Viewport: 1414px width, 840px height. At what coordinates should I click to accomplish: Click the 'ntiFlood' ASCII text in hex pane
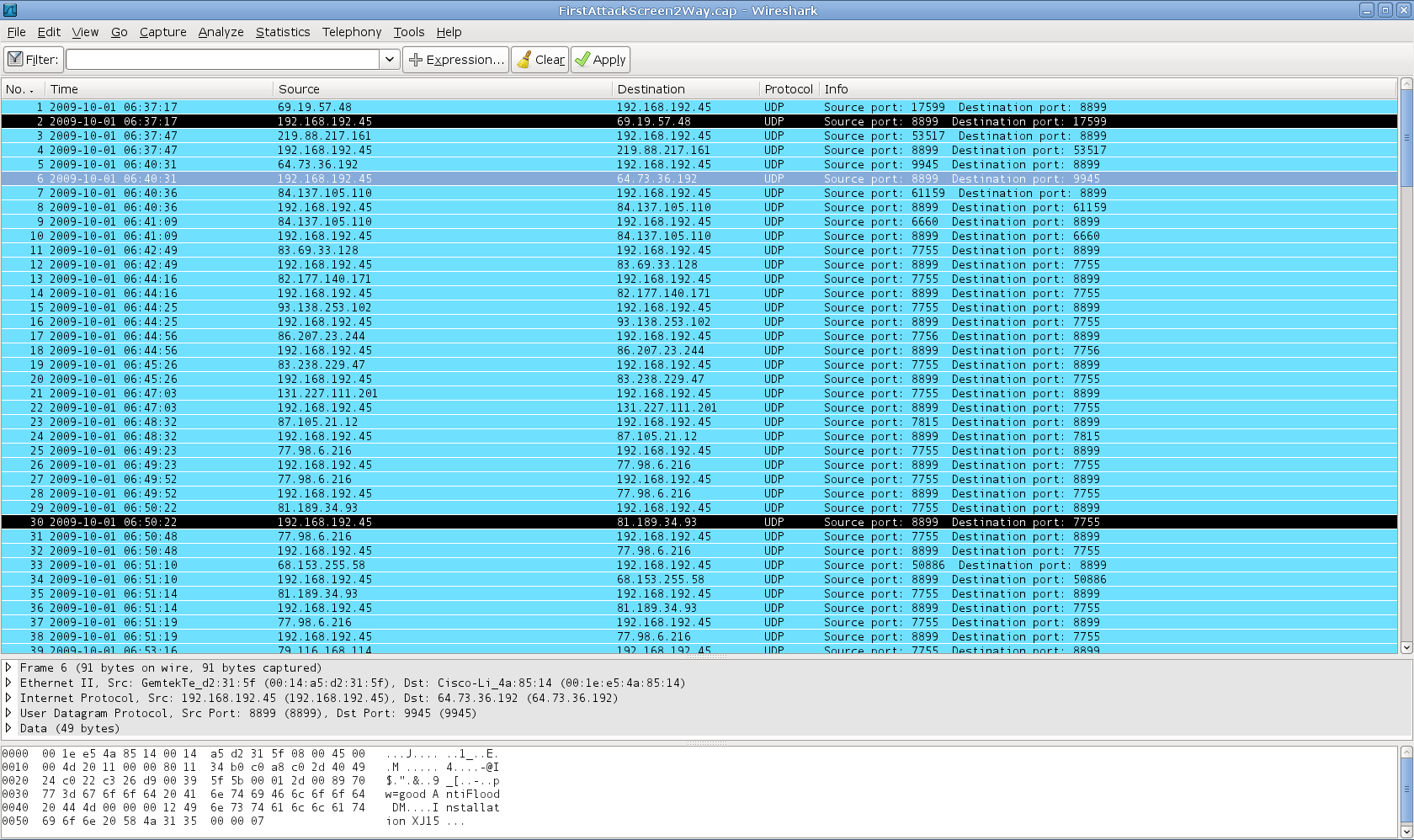pos(473,794)
